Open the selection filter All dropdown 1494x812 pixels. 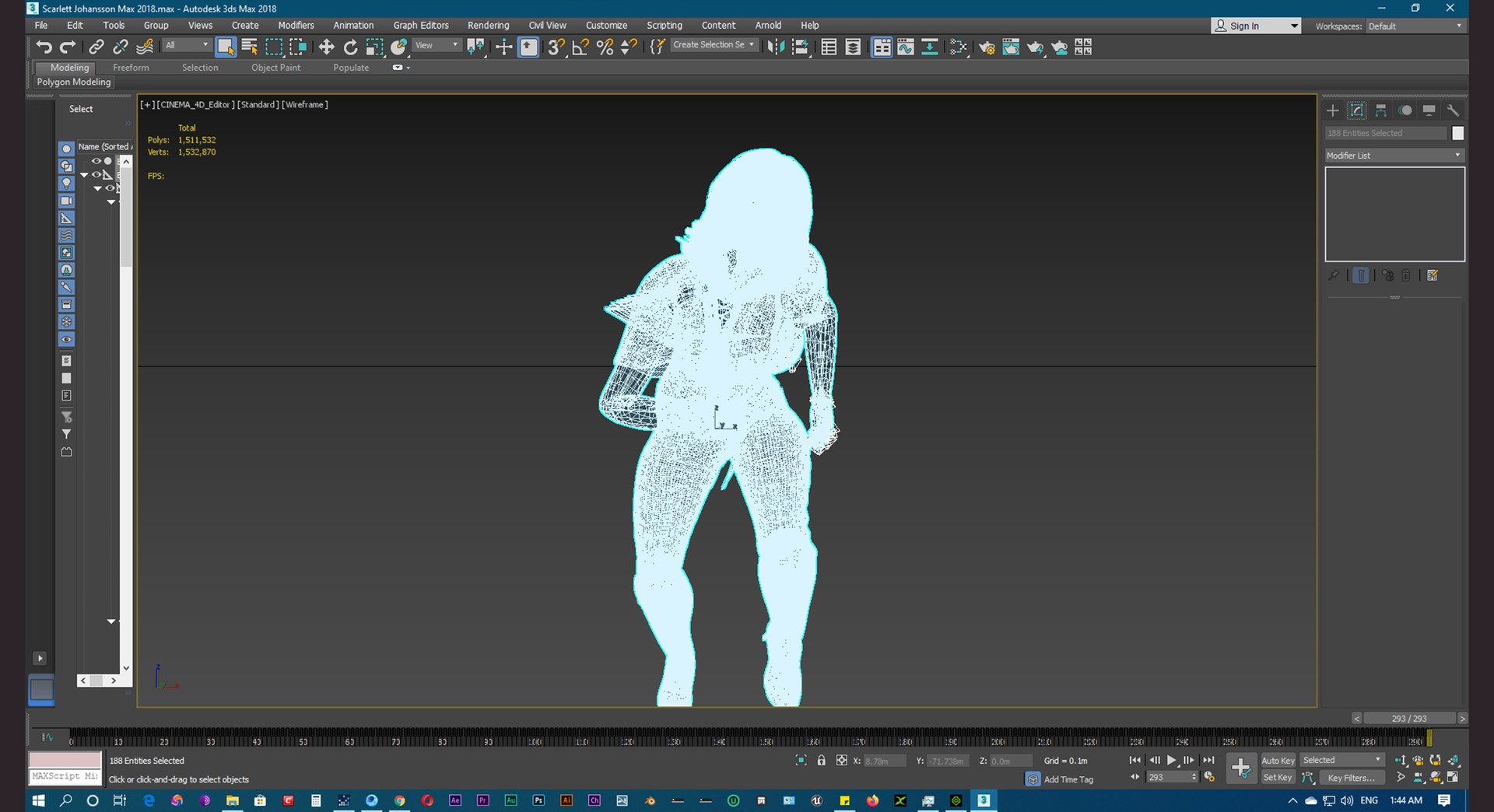coord(187,45)
